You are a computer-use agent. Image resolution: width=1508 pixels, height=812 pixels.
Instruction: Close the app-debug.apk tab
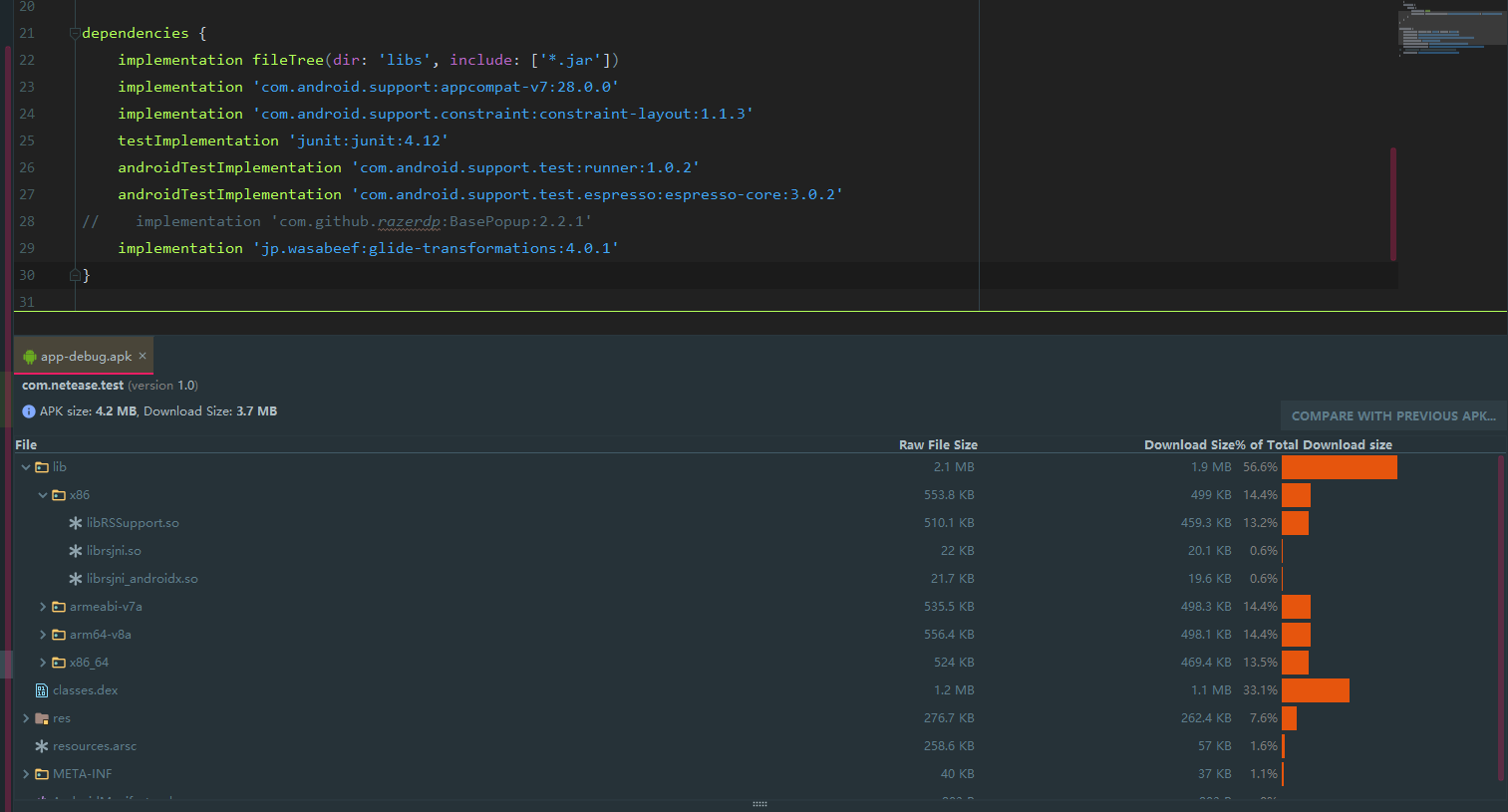coord(142,356)
